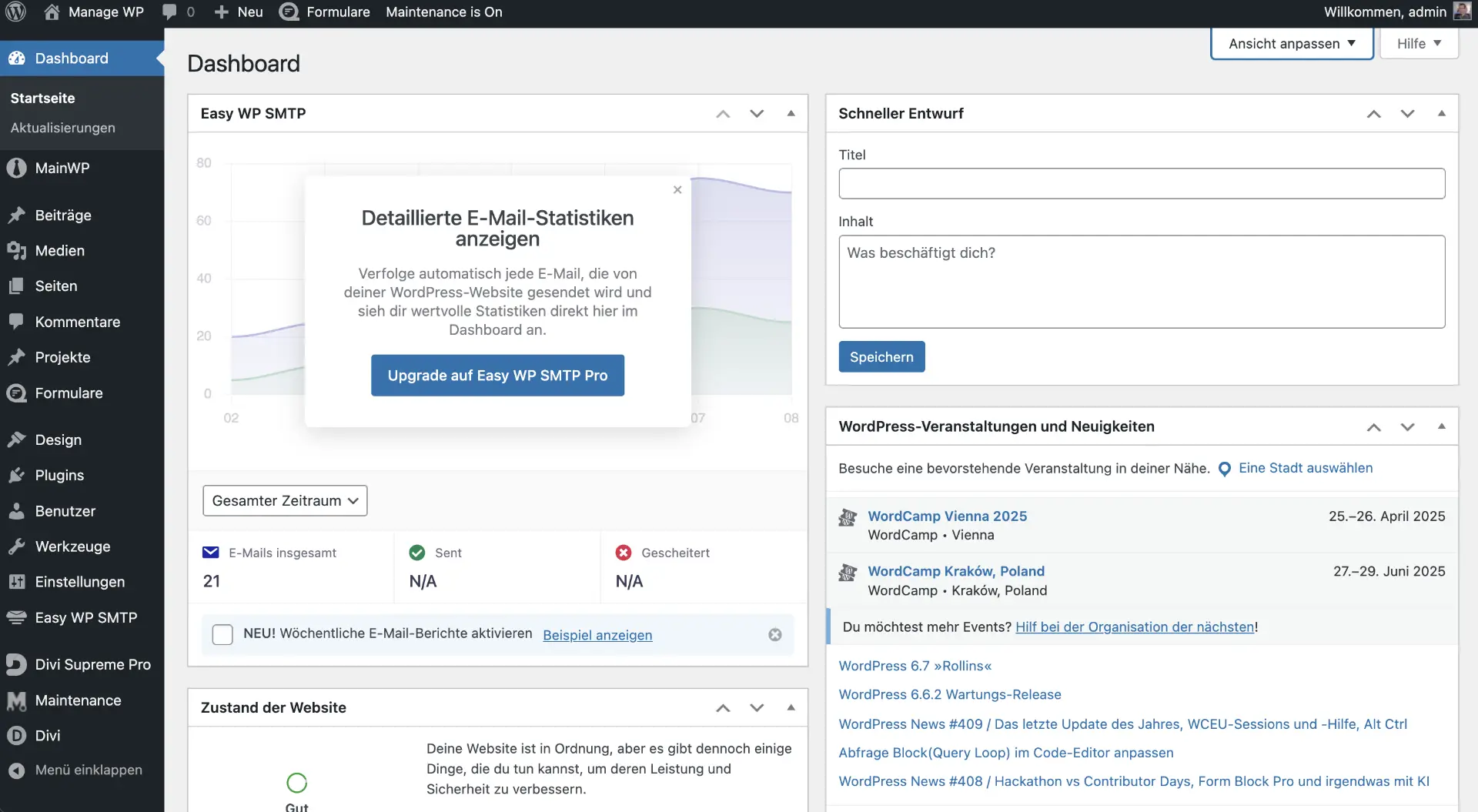Viewport: 1478px width, 812px height.
Task: Click the Easy WP SMTP sidebar icon
Action: tap(16, 617)
